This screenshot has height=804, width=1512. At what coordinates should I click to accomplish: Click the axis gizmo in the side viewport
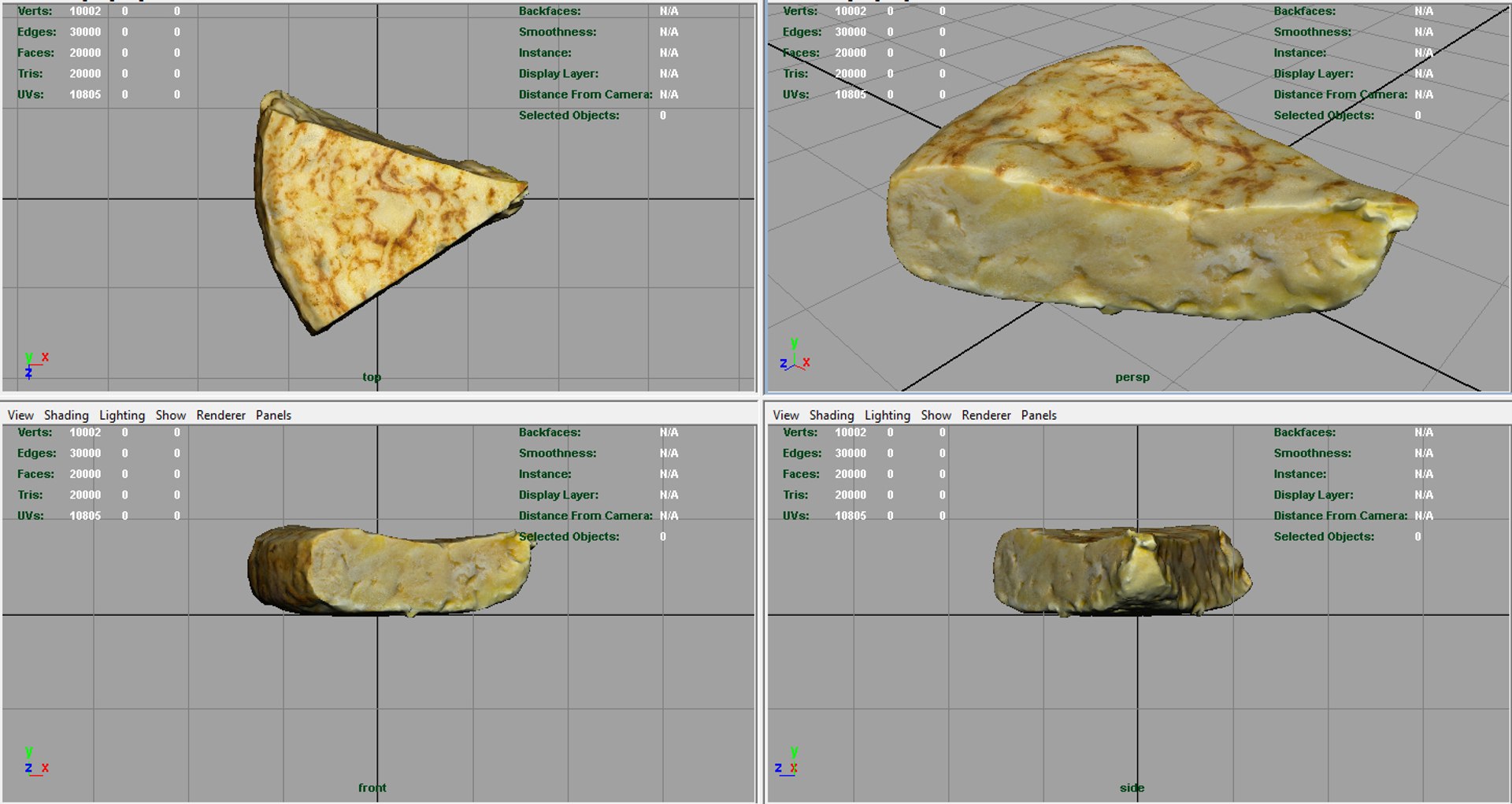pos(787,761)
